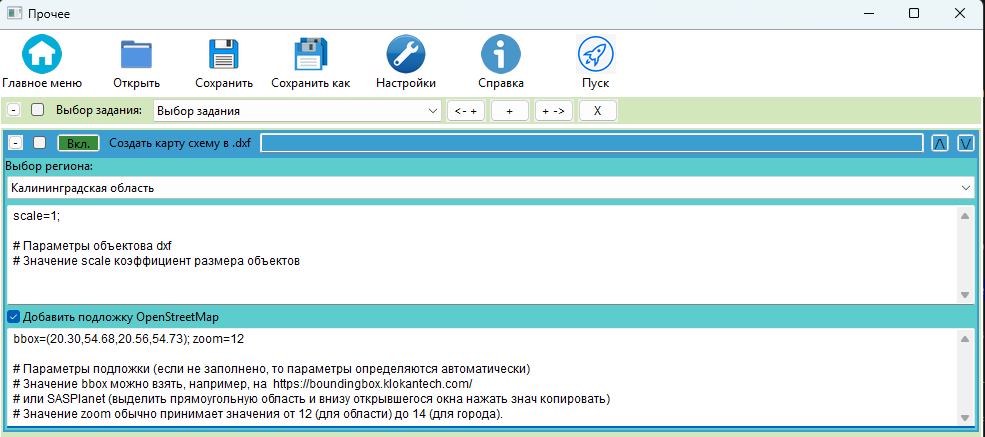Viewport: 985px width, 437px height.
Task: Click the X remove task button
Action: pos(597,111)
